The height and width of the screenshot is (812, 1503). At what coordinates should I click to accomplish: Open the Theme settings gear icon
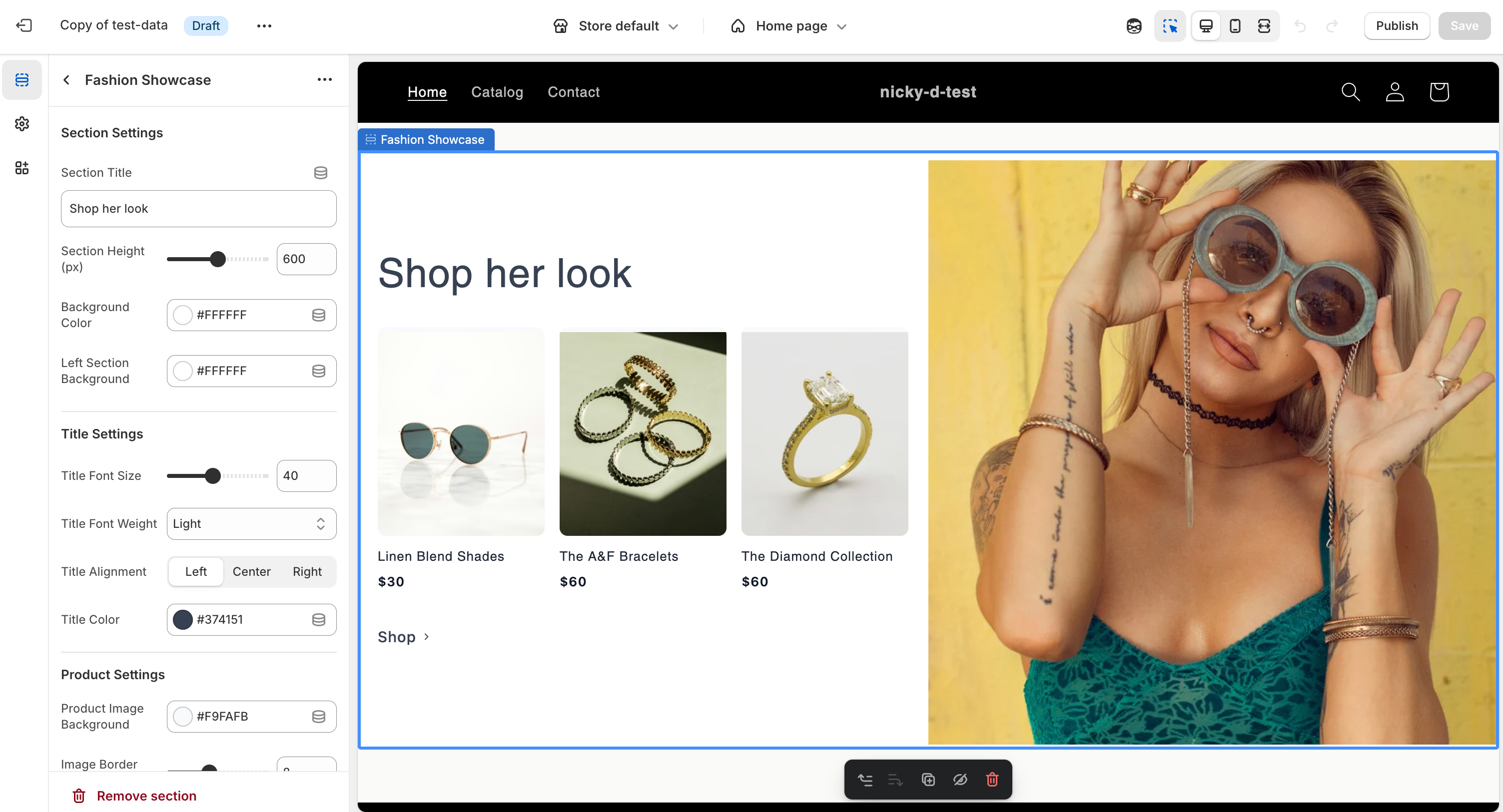(22, 124)
